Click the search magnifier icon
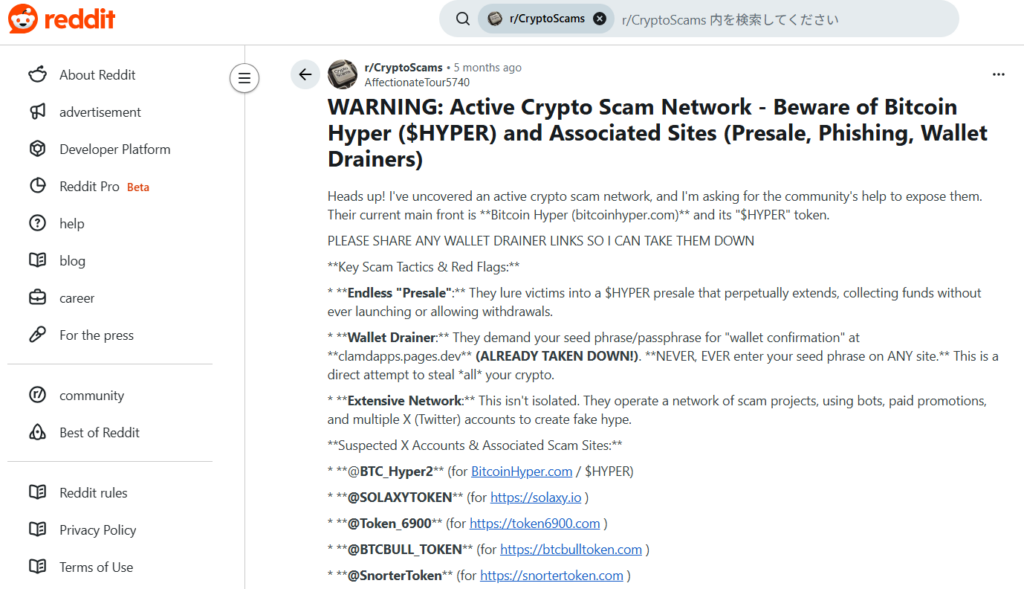Screen dimensions: 1024x589 (463, 19)
